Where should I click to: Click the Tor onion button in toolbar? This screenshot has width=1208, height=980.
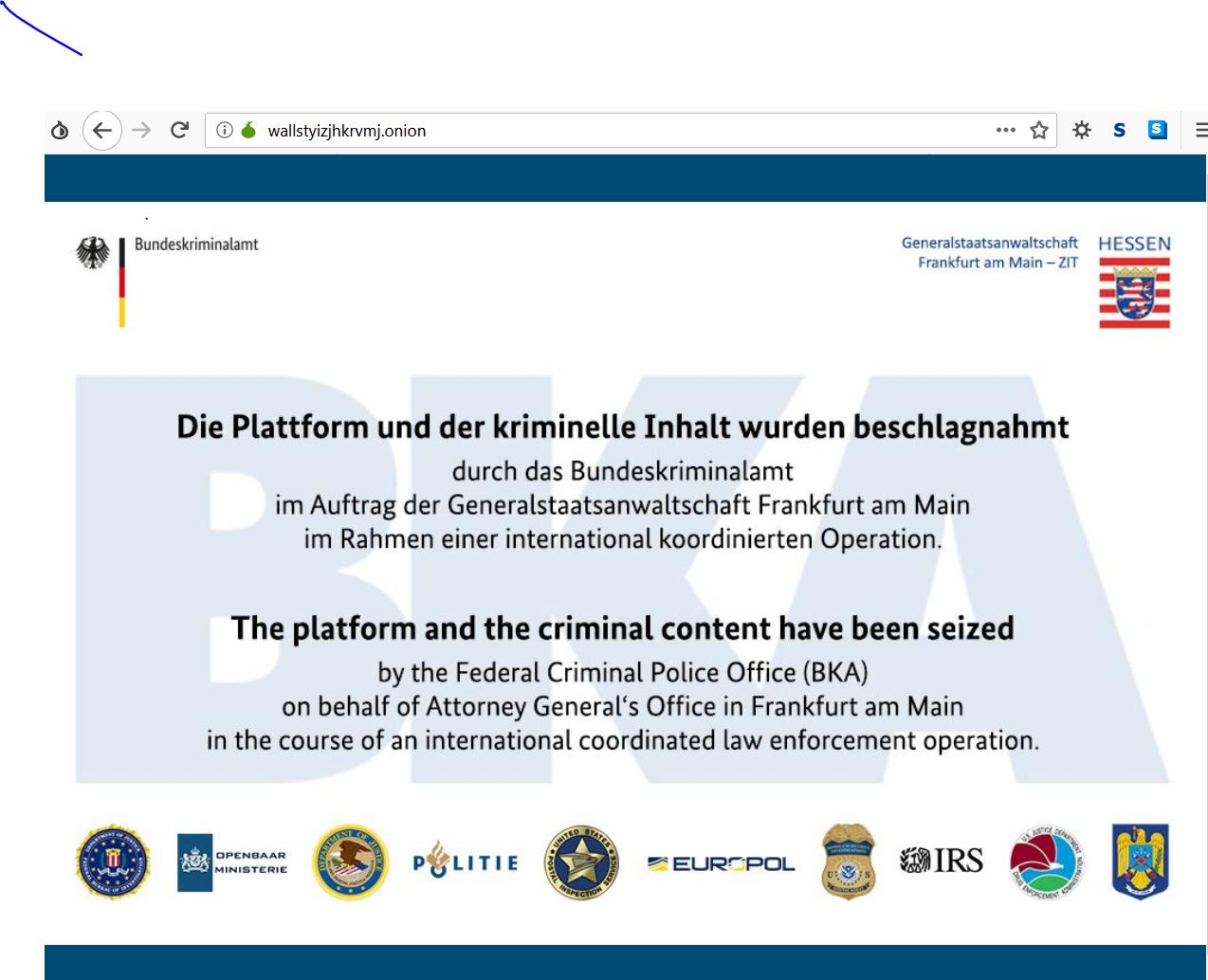click(60, 130)
